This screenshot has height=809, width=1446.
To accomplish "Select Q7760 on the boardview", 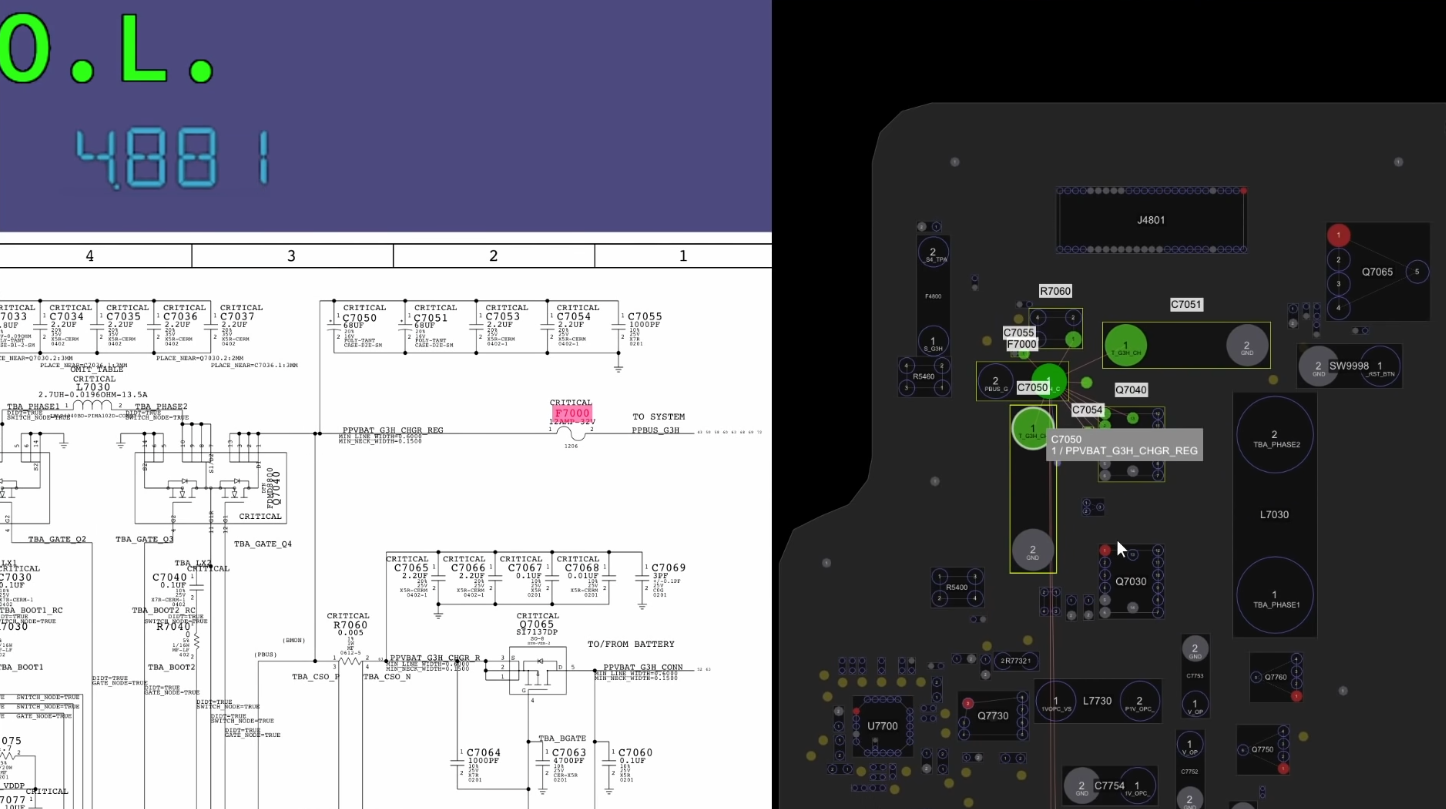I will click(x=1276, y=677).
